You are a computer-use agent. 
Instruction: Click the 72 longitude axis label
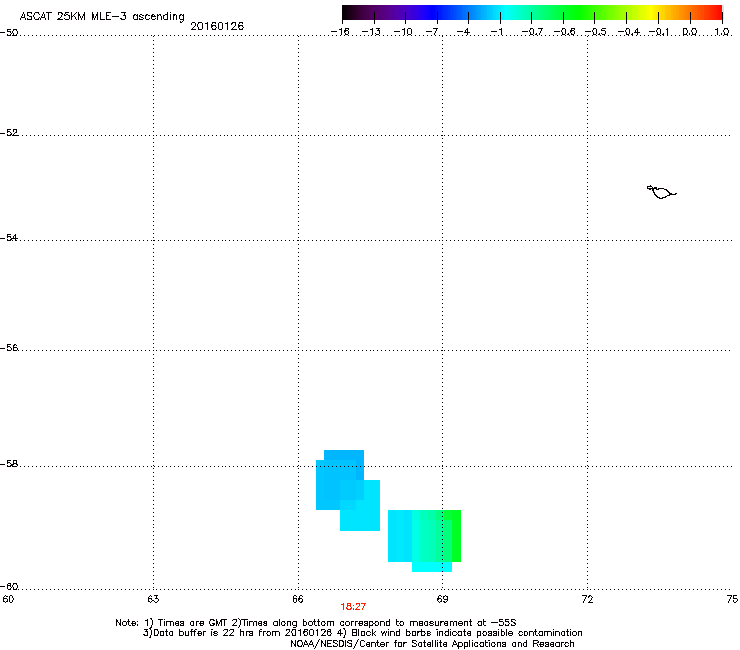click(x=587, y=599)
